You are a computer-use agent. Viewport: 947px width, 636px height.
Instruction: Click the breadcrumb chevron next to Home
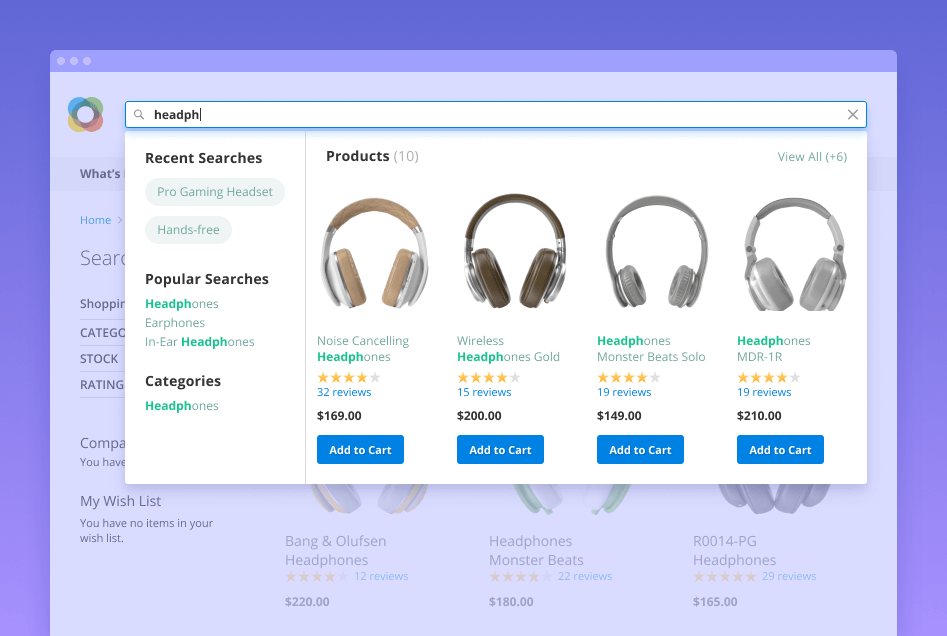(121, 220)
